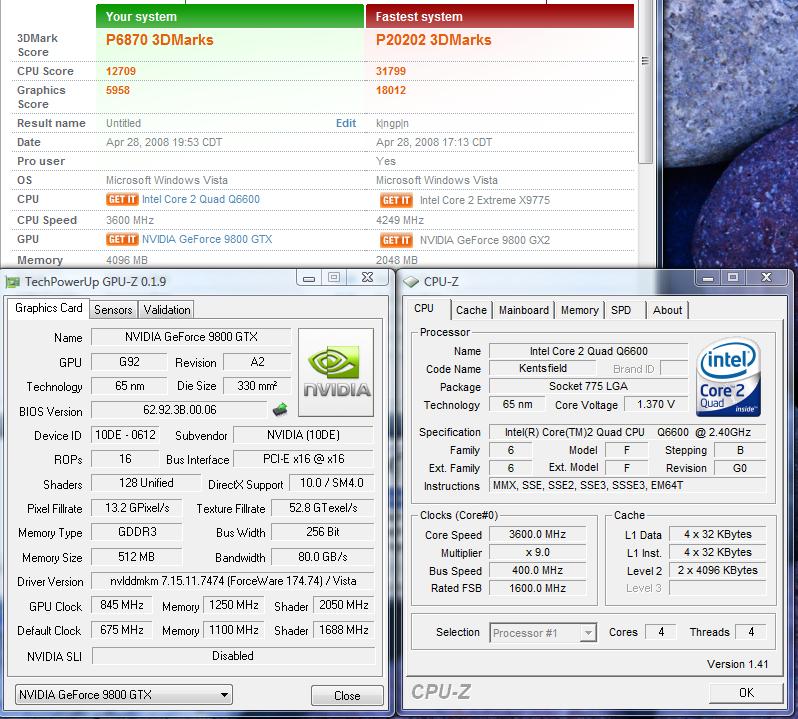
Task: Click the NVIDIA logo in GPU-Z
Action: coord(336,372)
